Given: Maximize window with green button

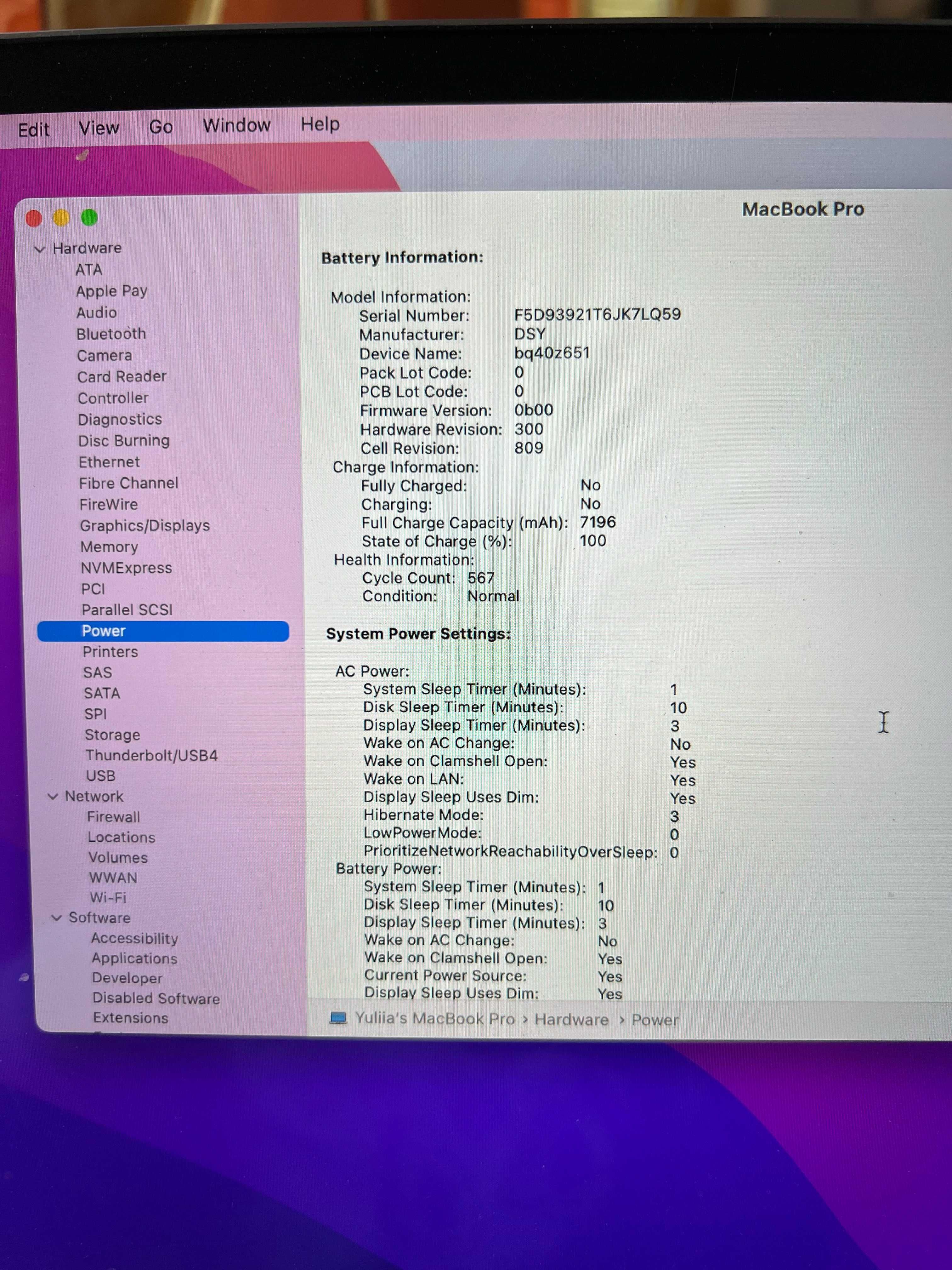Looking at the screenshot, I should (x=89, y=218).
